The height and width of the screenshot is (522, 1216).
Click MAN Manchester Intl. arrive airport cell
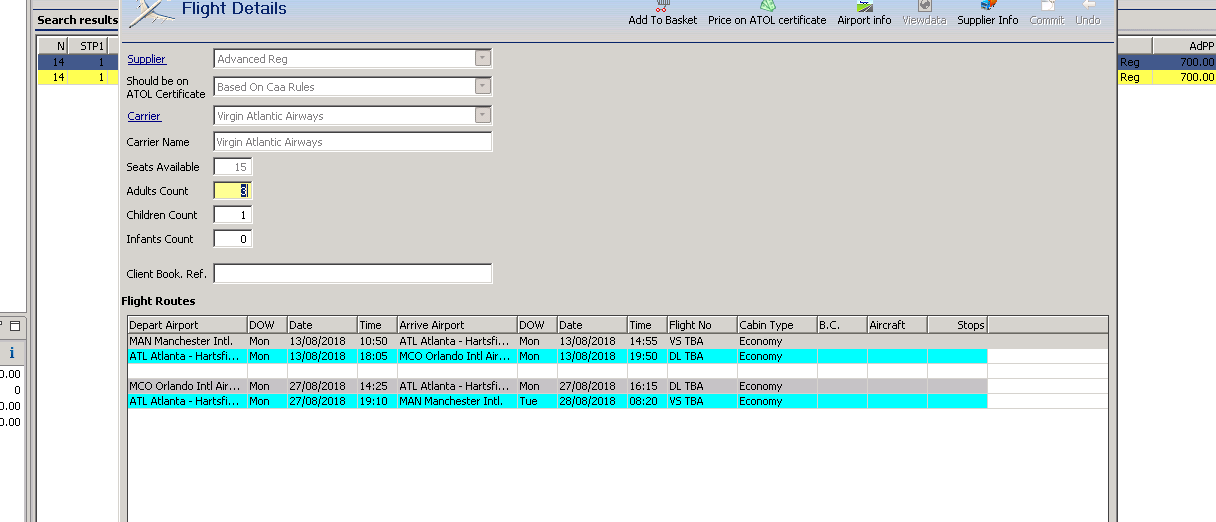(457, 401)
